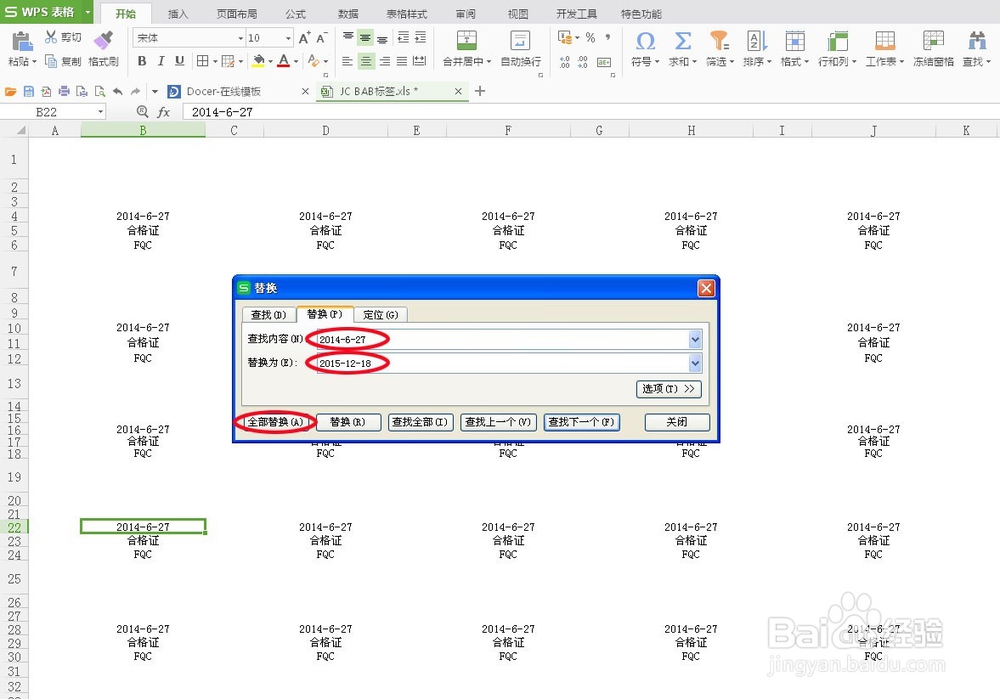Switch to 查找(D) tab in dialog

coord(268,314)
